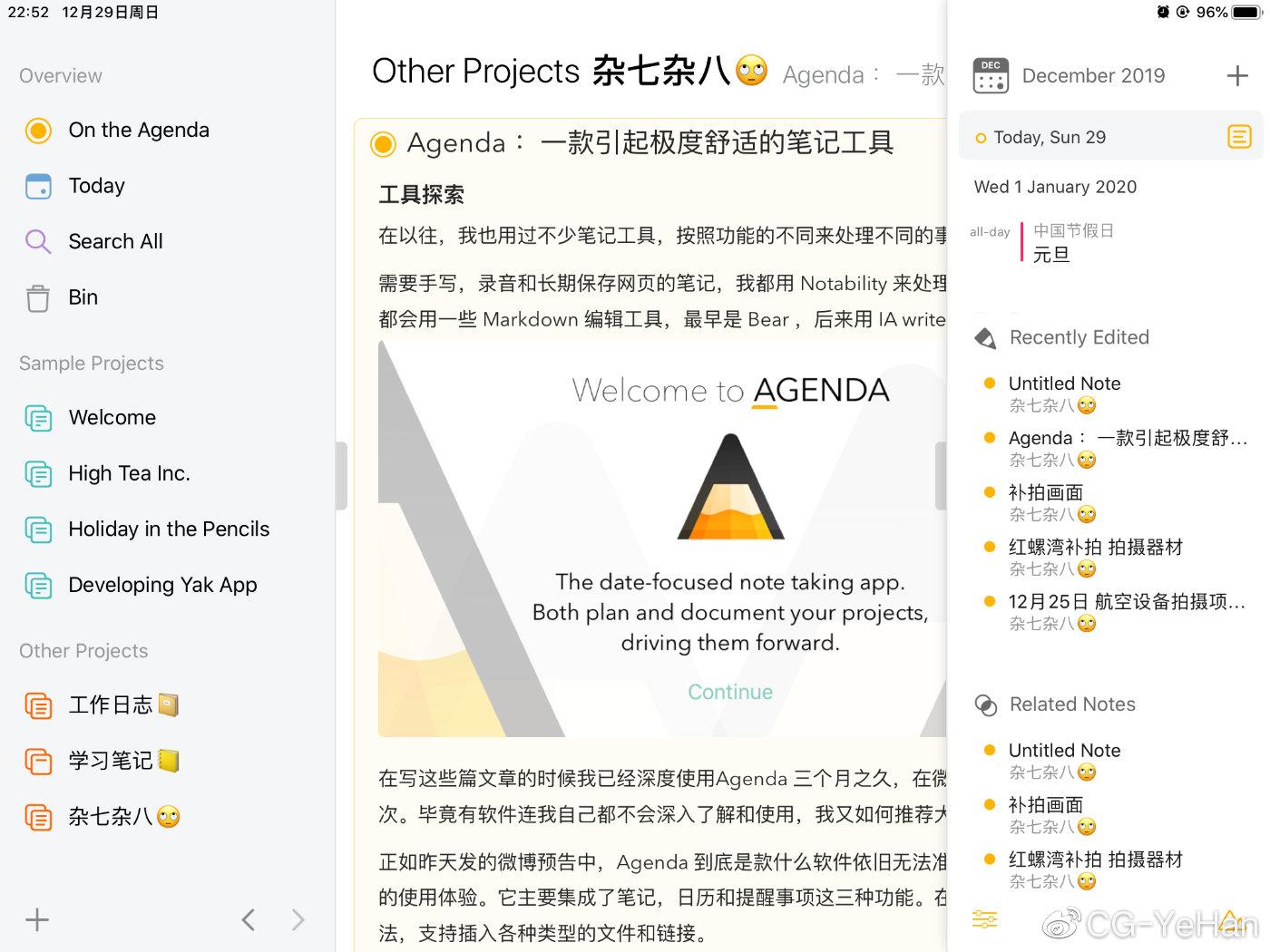Toggle the circle marker beside Today, Sun 29

tap(981, 138)
